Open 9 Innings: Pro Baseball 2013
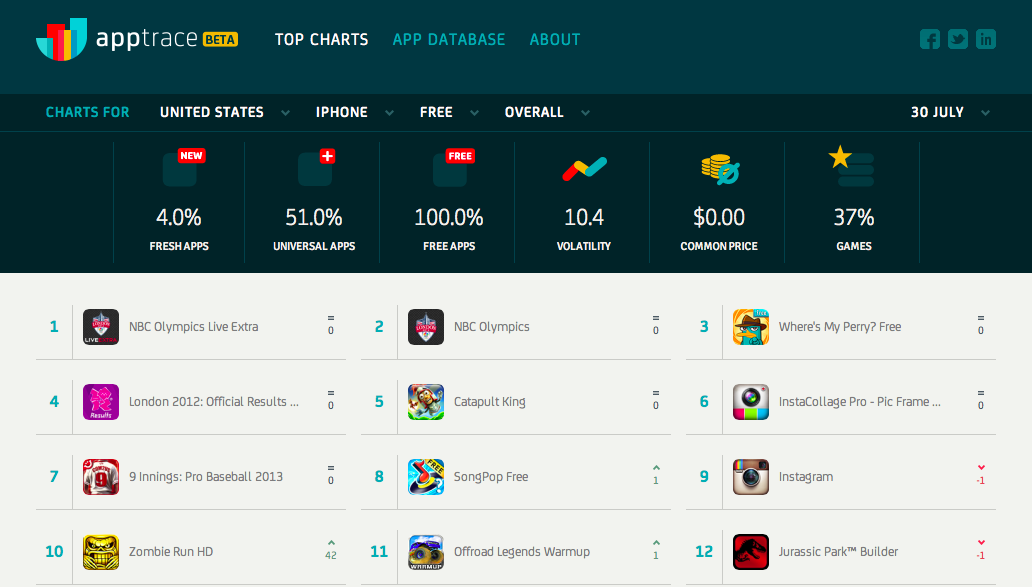The height and width of the screenshot is (587, 1032). click(x=206, y=477)
